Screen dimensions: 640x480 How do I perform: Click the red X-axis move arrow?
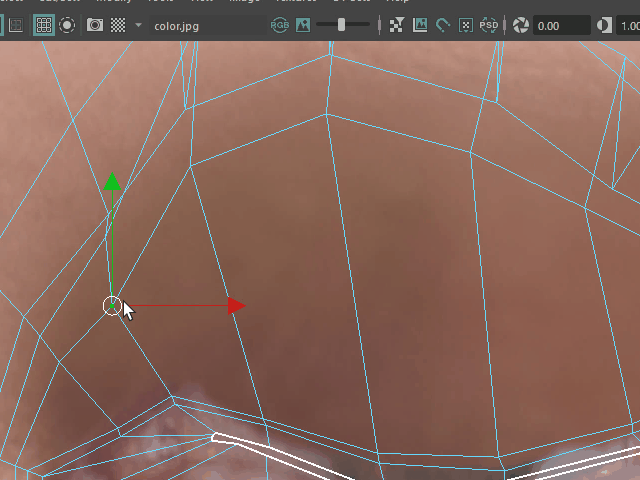click(x=236, y=306)
